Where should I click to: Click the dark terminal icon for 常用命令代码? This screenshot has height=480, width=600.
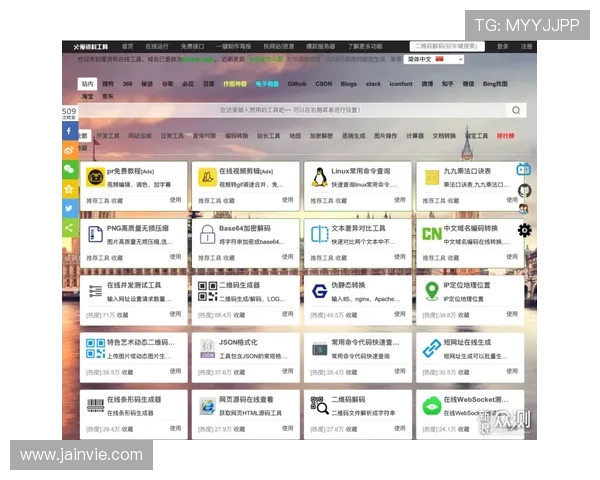point(320,349)
